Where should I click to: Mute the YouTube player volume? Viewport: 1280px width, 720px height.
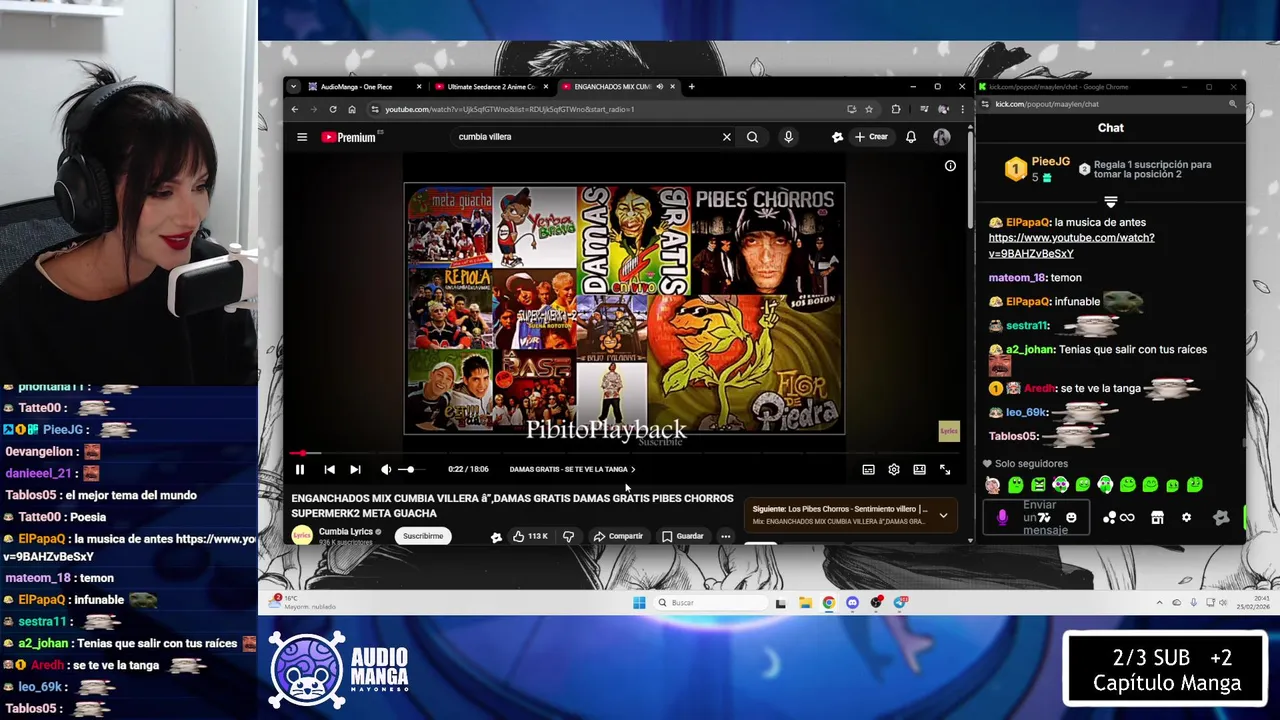(386, 469)
